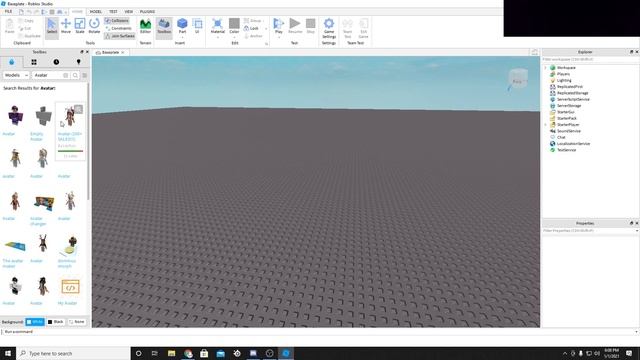Select ServerScriptService in Explorer

coord(573,99)
